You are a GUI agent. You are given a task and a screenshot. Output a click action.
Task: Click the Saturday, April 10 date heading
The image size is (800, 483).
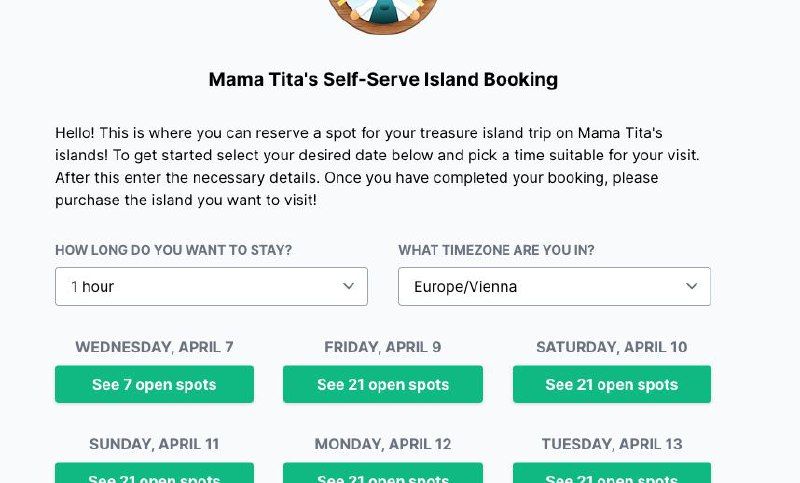612,347
